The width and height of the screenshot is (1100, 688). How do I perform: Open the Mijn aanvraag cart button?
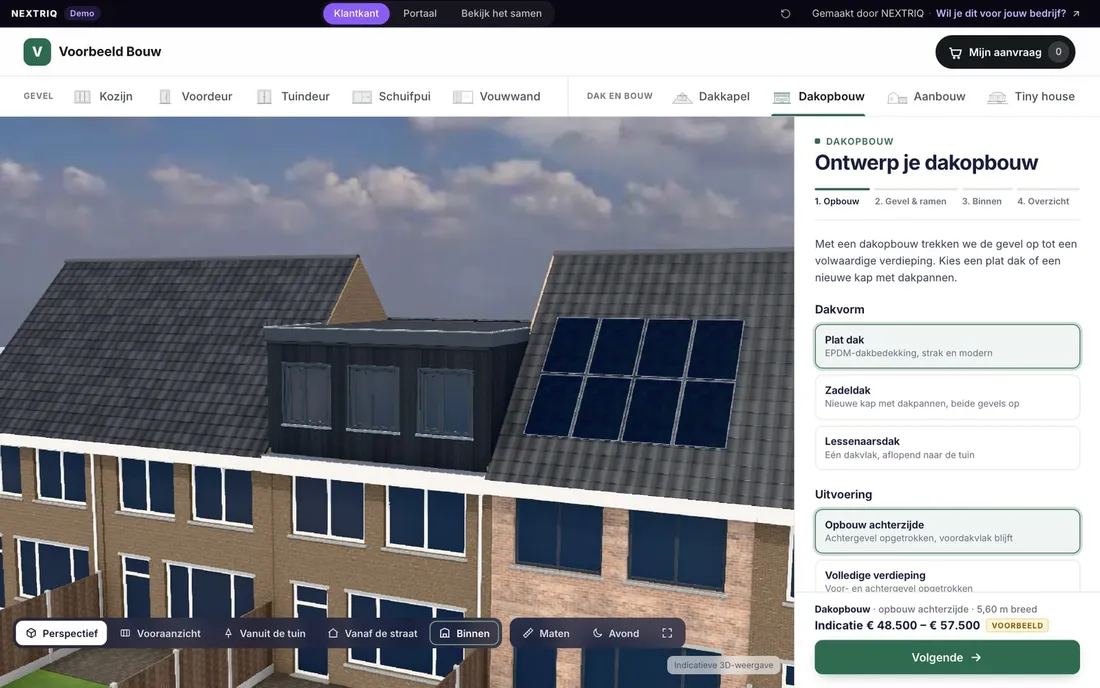[x=1005, y=52]
